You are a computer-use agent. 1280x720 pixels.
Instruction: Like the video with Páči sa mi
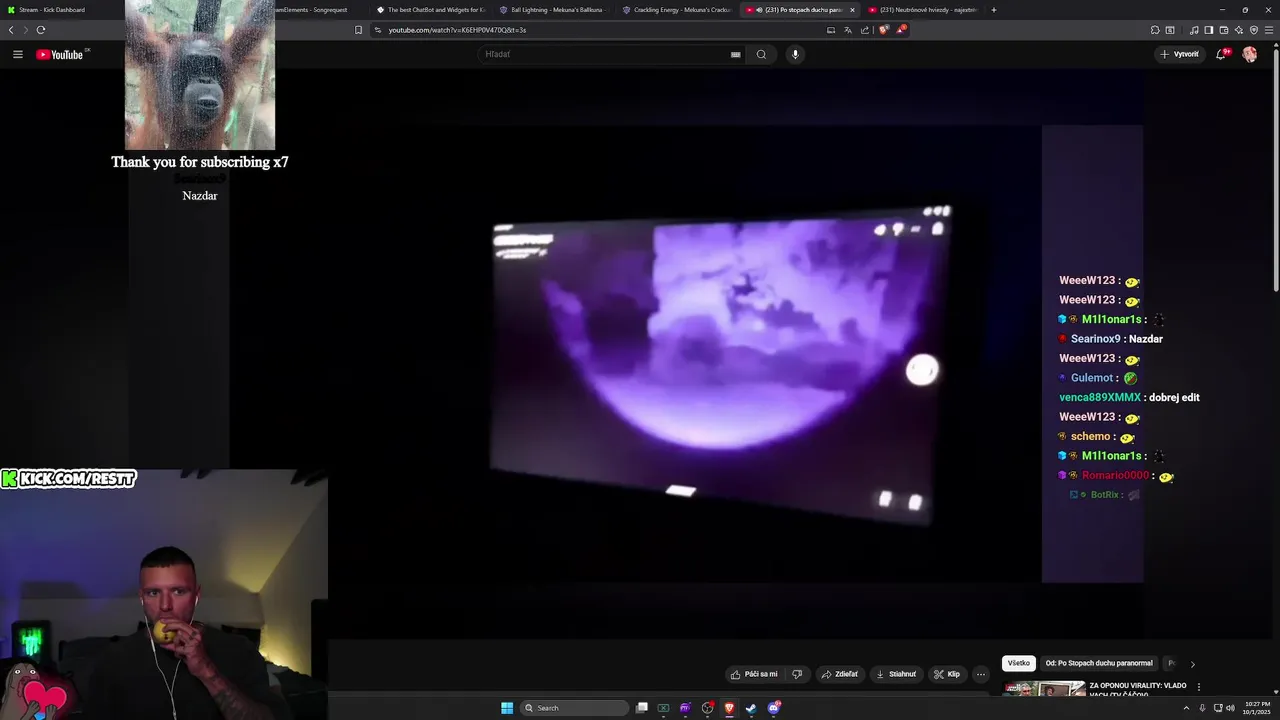coord(754,674)
